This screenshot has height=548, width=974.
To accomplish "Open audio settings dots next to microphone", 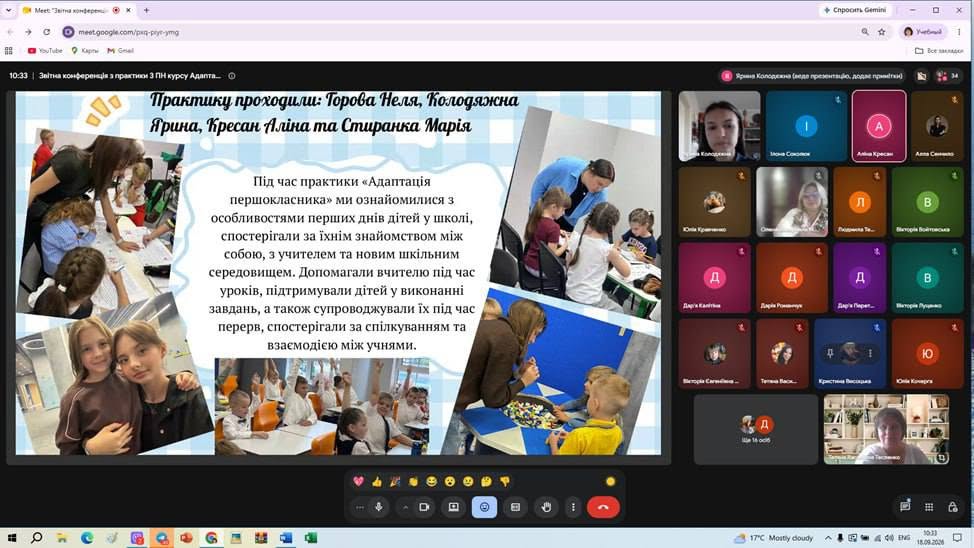I will 360,507.
